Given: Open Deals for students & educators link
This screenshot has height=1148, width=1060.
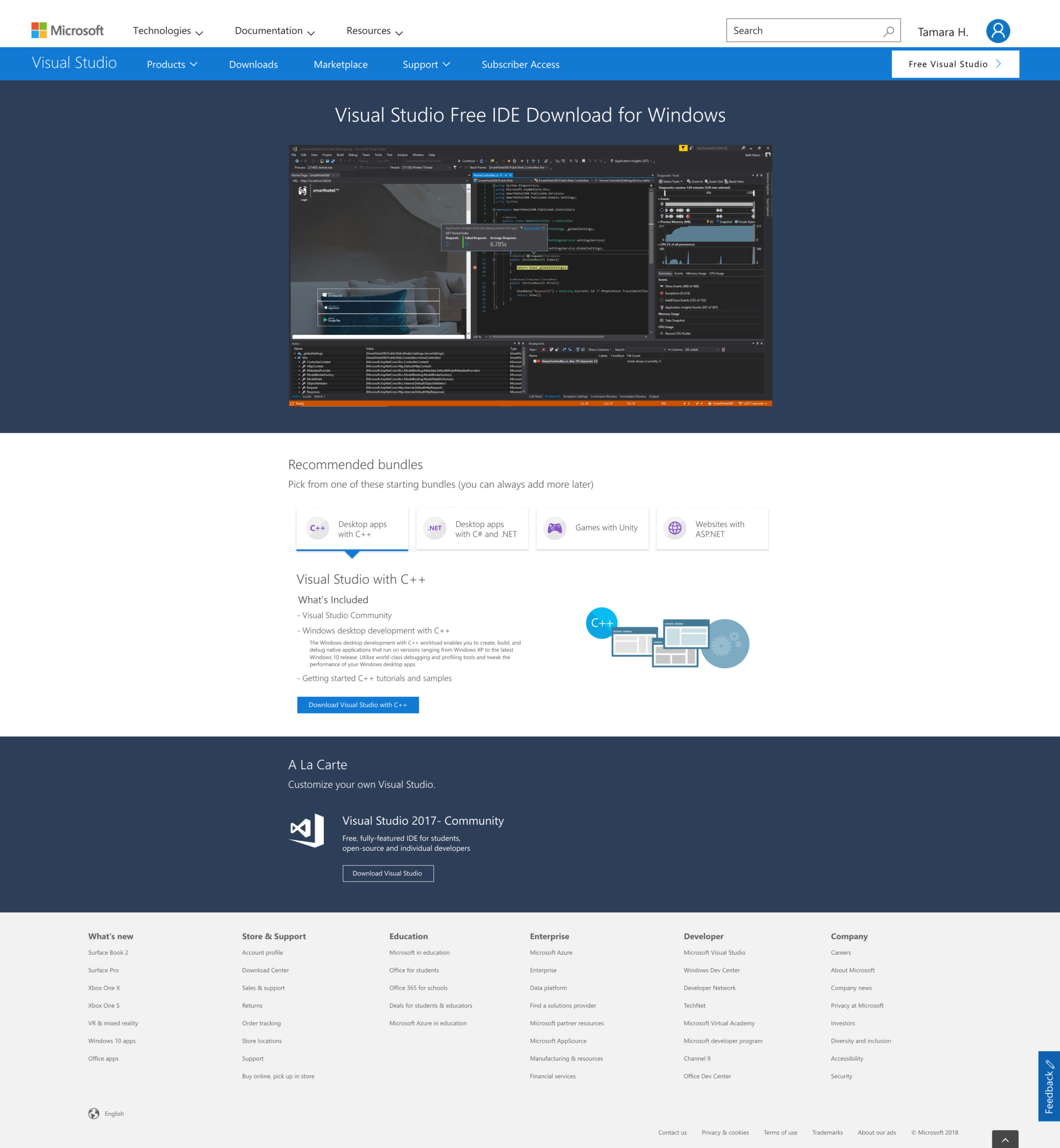Looking at the screenshot, I should [431, 1006].
